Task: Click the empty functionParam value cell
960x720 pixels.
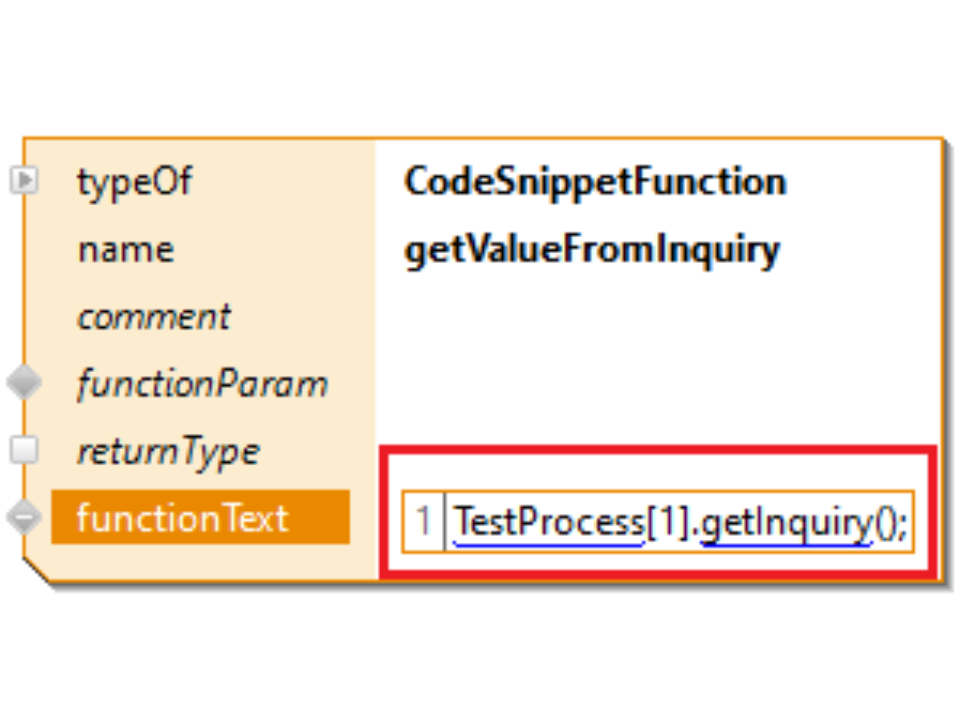Action: coord(657,384)
